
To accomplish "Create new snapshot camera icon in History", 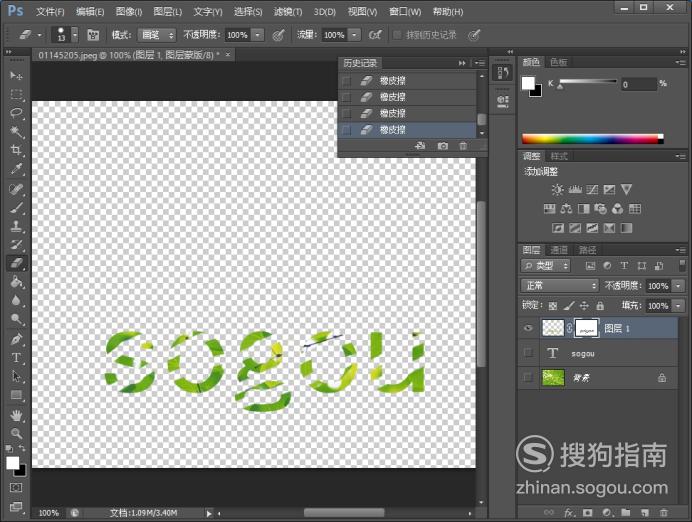I will tap(442, 146).
